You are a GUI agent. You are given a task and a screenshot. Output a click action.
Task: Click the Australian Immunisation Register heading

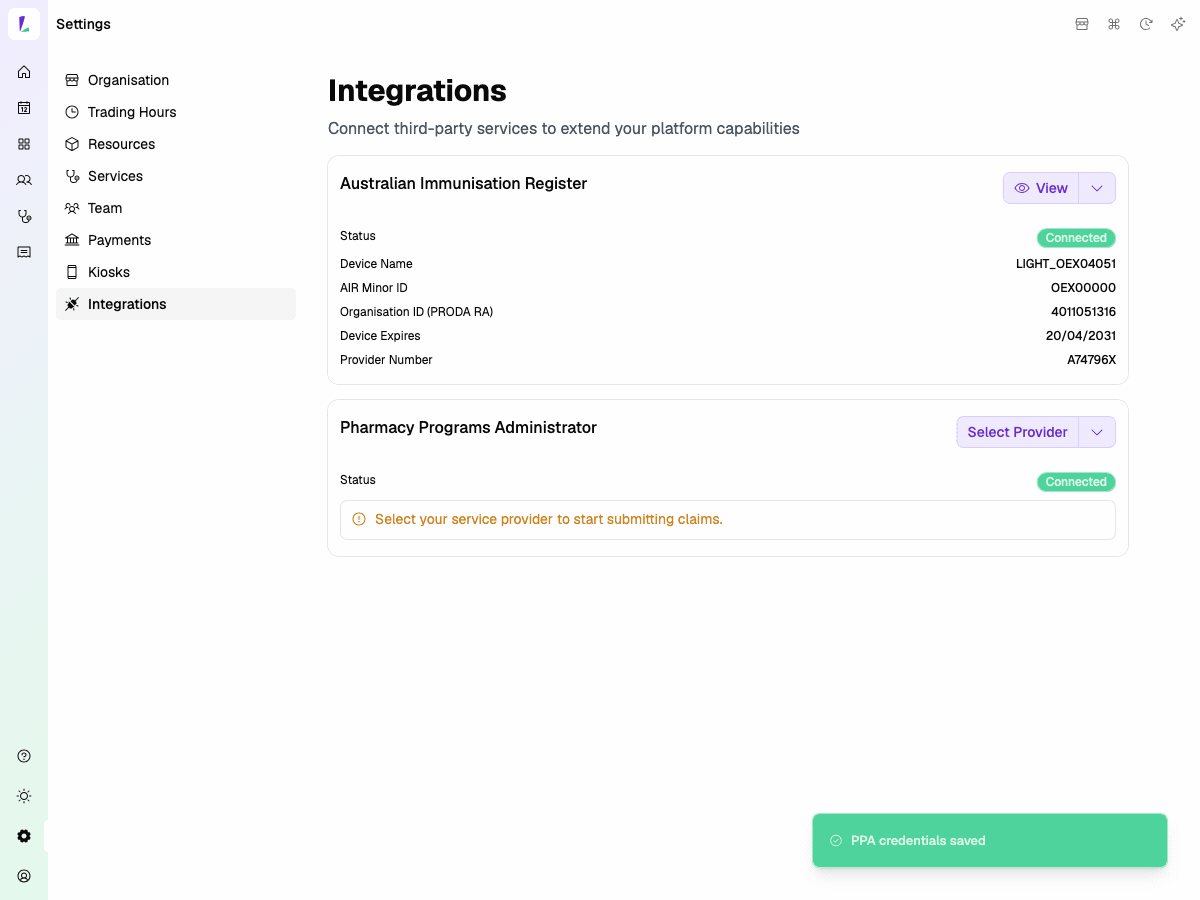[464, 183]
